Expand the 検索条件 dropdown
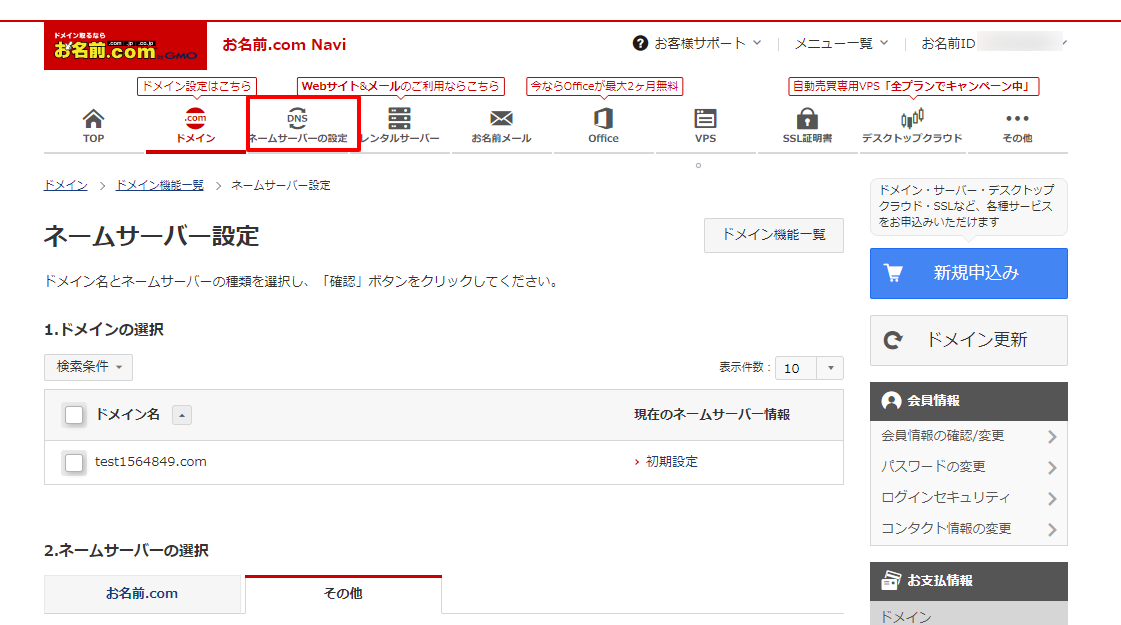 point(89,367)
